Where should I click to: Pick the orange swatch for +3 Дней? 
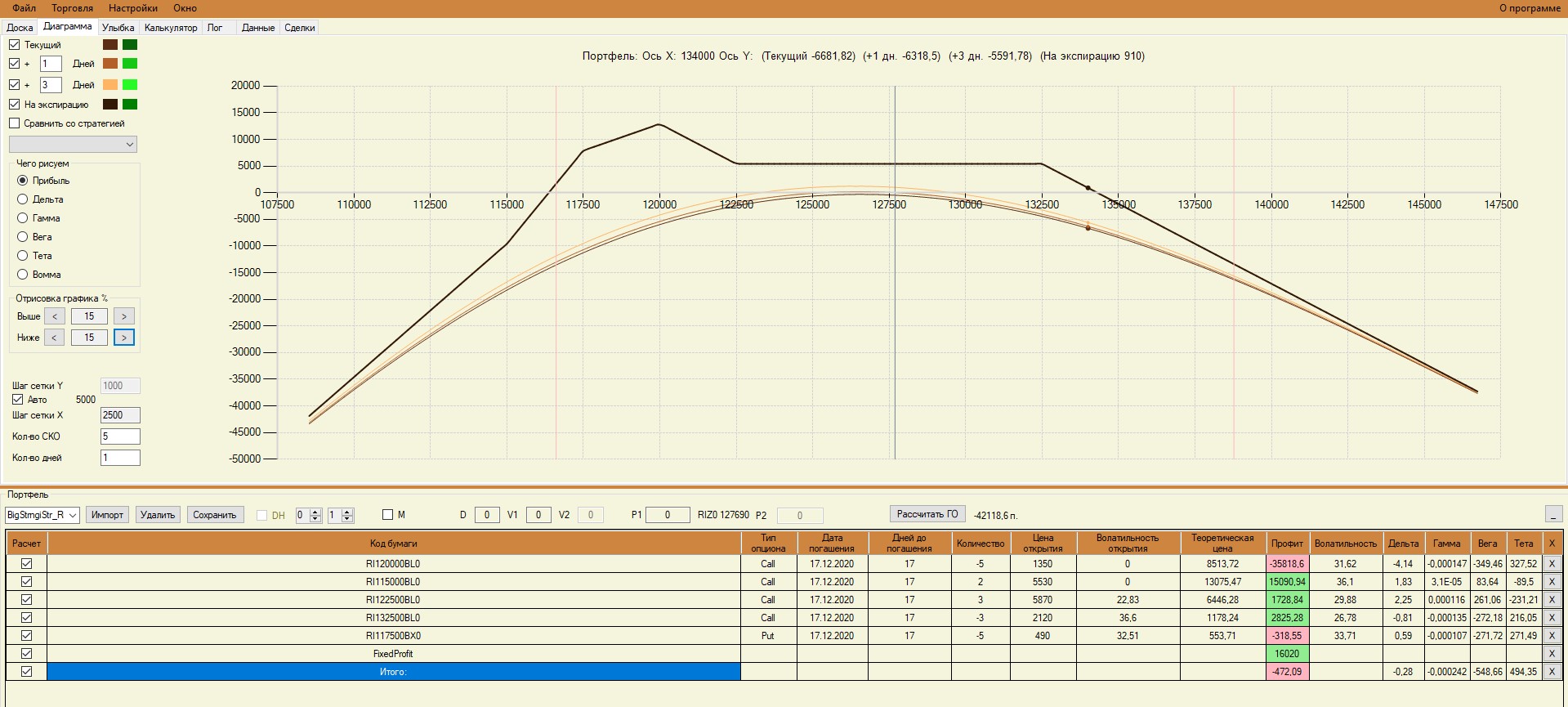110,85
